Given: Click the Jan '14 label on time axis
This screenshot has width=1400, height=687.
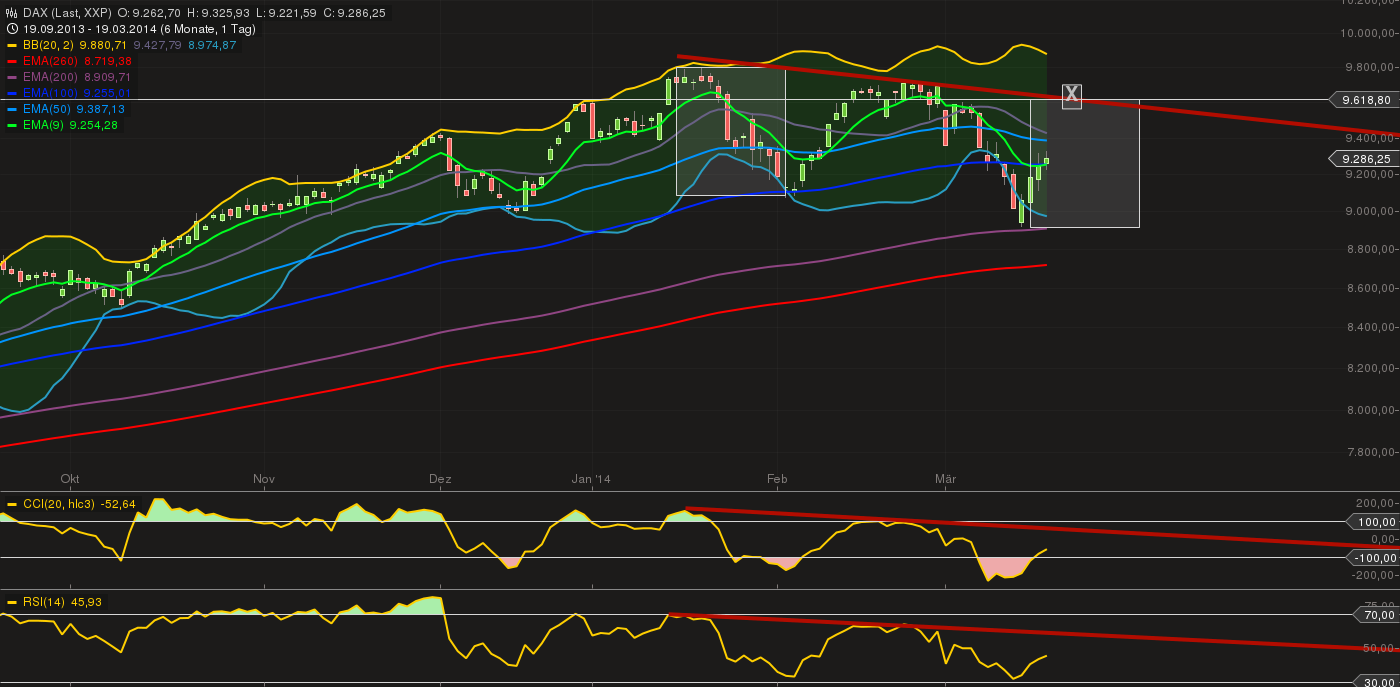Looking at the screenshot, I should (x=591, y=479).
